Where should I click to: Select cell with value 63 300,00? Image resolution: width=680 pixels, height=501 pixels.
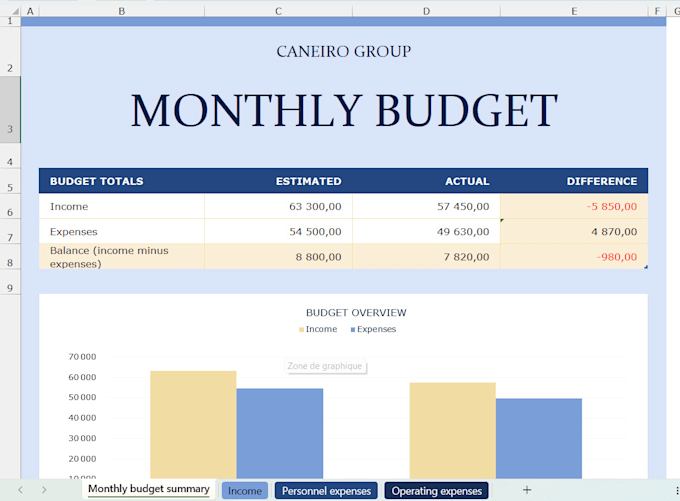tap(278, 206)
